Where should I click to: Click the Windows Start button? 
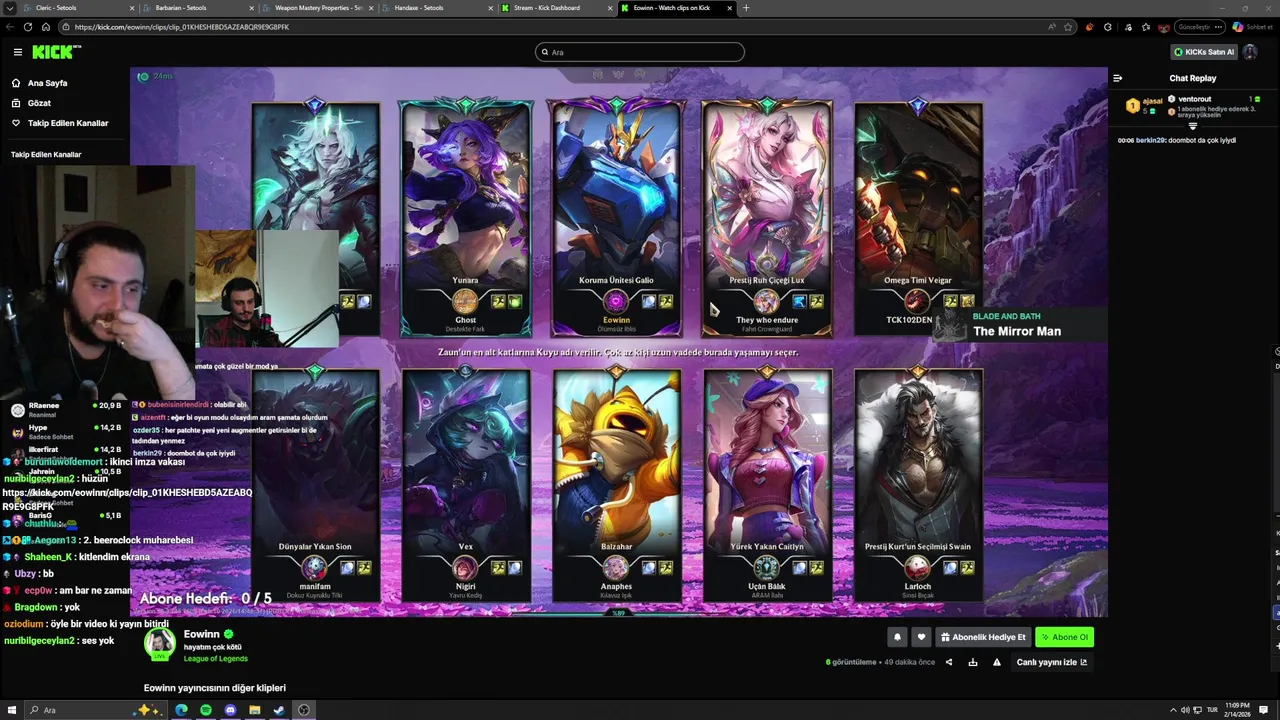12,710
